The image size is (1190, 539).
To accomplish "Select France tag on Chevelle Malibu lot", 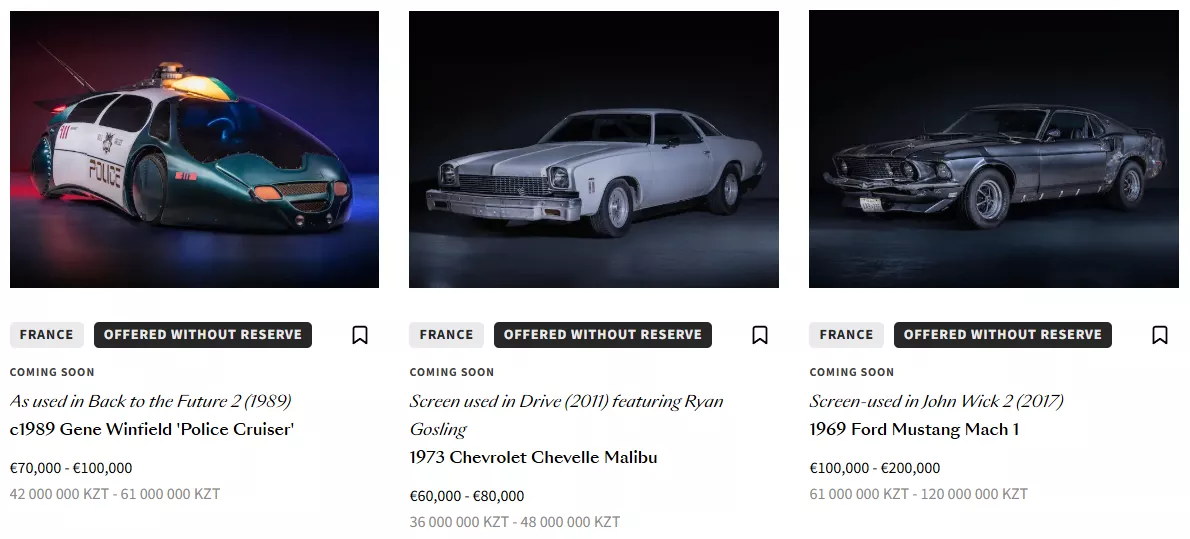I will pos(446,335).
